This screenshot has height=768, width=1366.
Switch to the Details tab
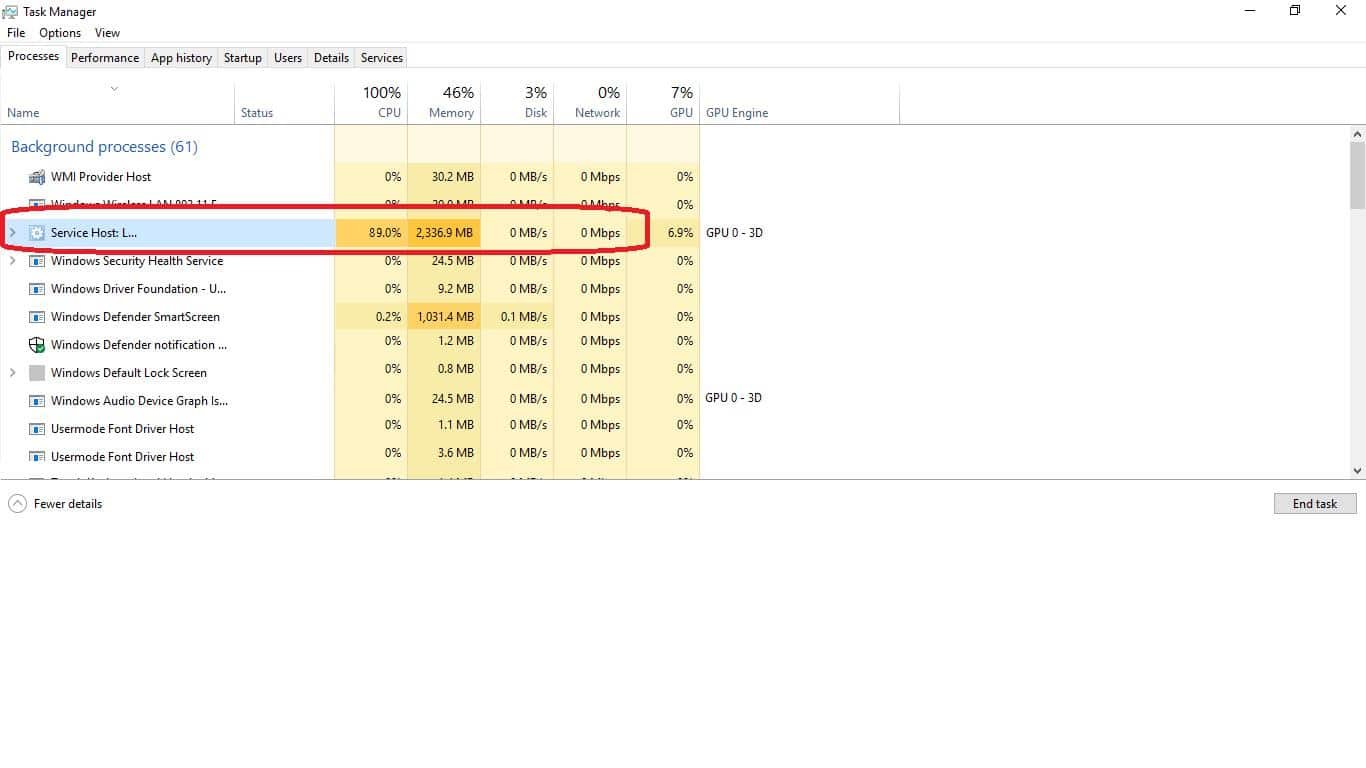click(x=331, y=58)
